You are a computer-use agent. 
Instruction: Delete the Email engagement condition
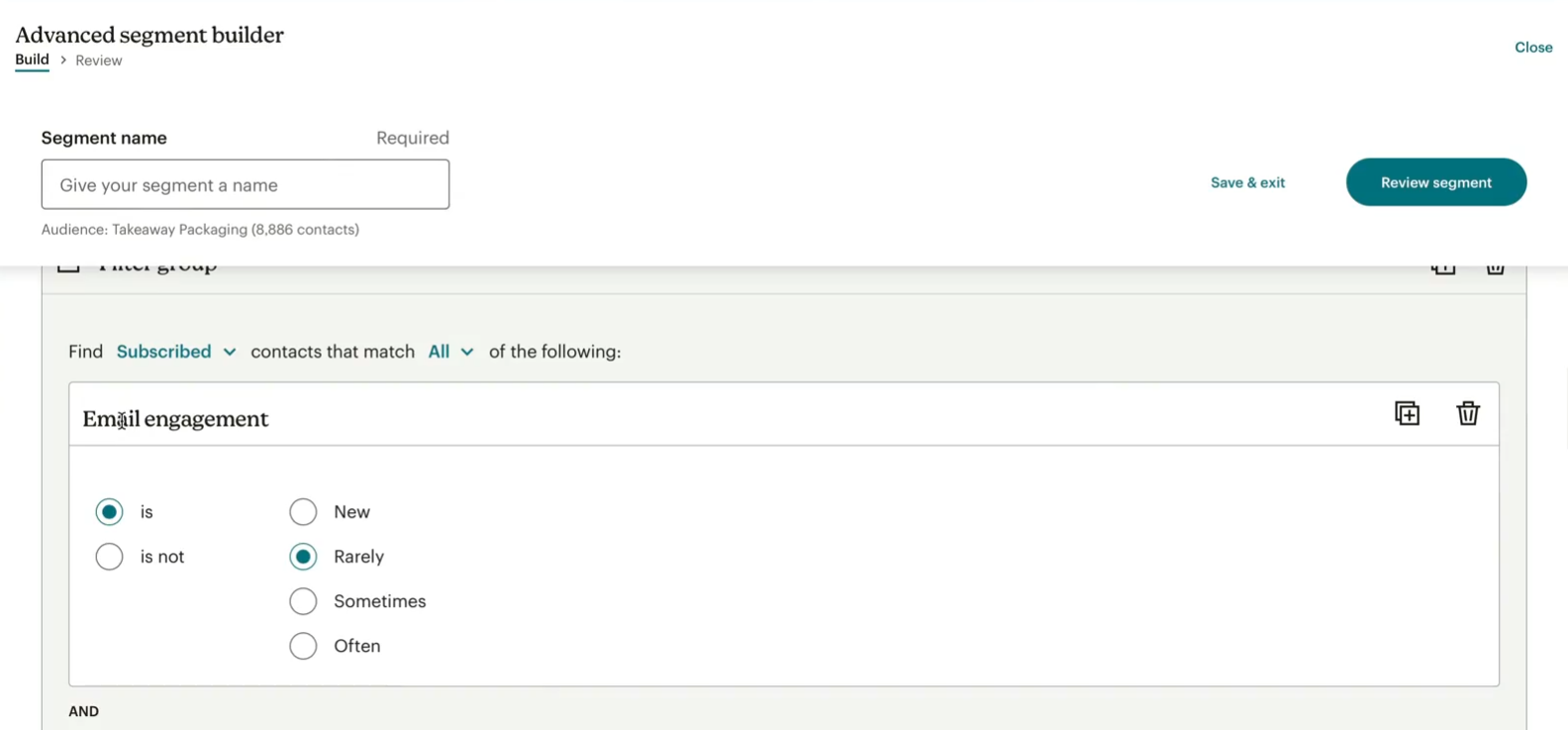pyautogui.click(x=1468, y=413)
